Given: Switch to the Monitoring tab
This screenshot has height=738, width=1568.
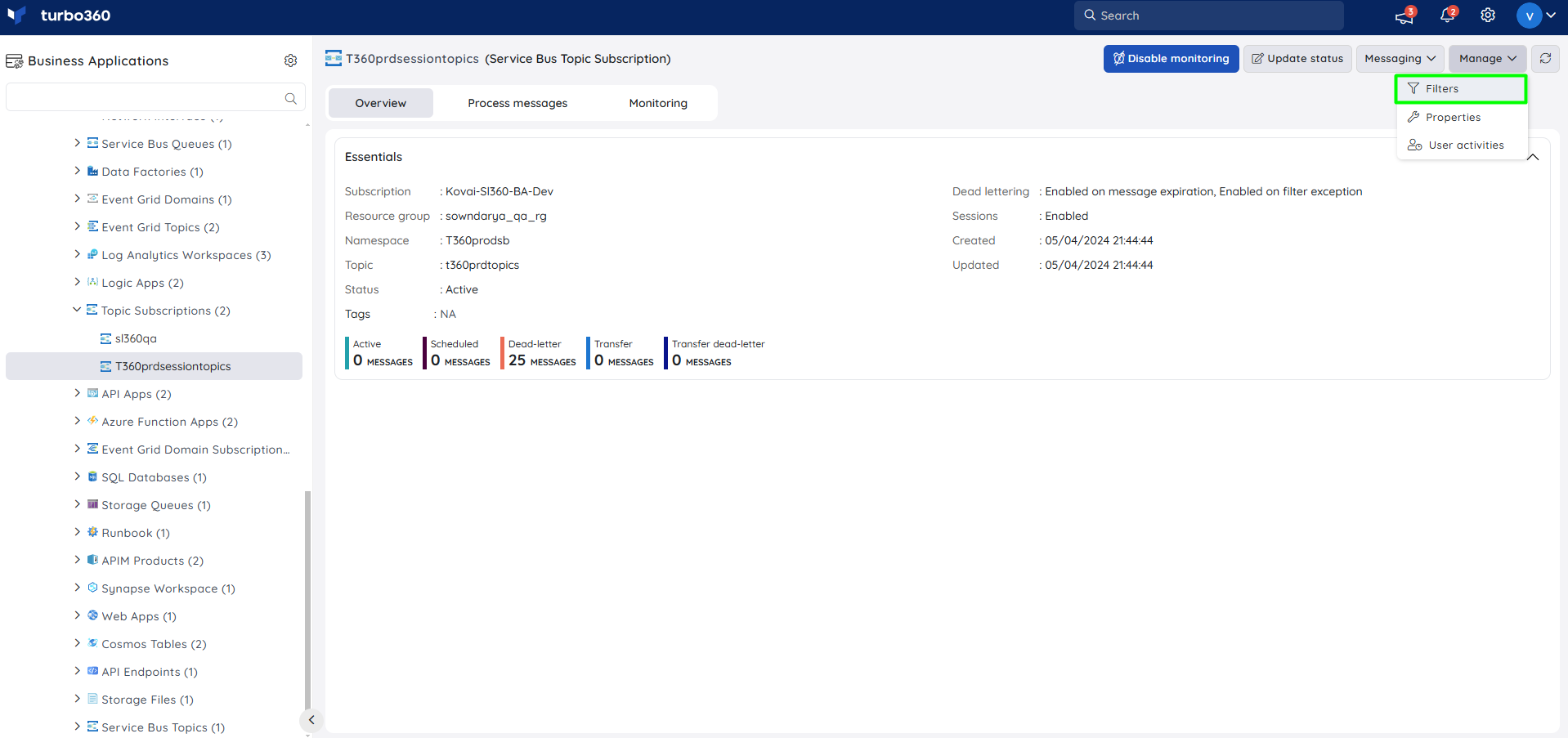Looking at the screenshot, I should point(658,103).
